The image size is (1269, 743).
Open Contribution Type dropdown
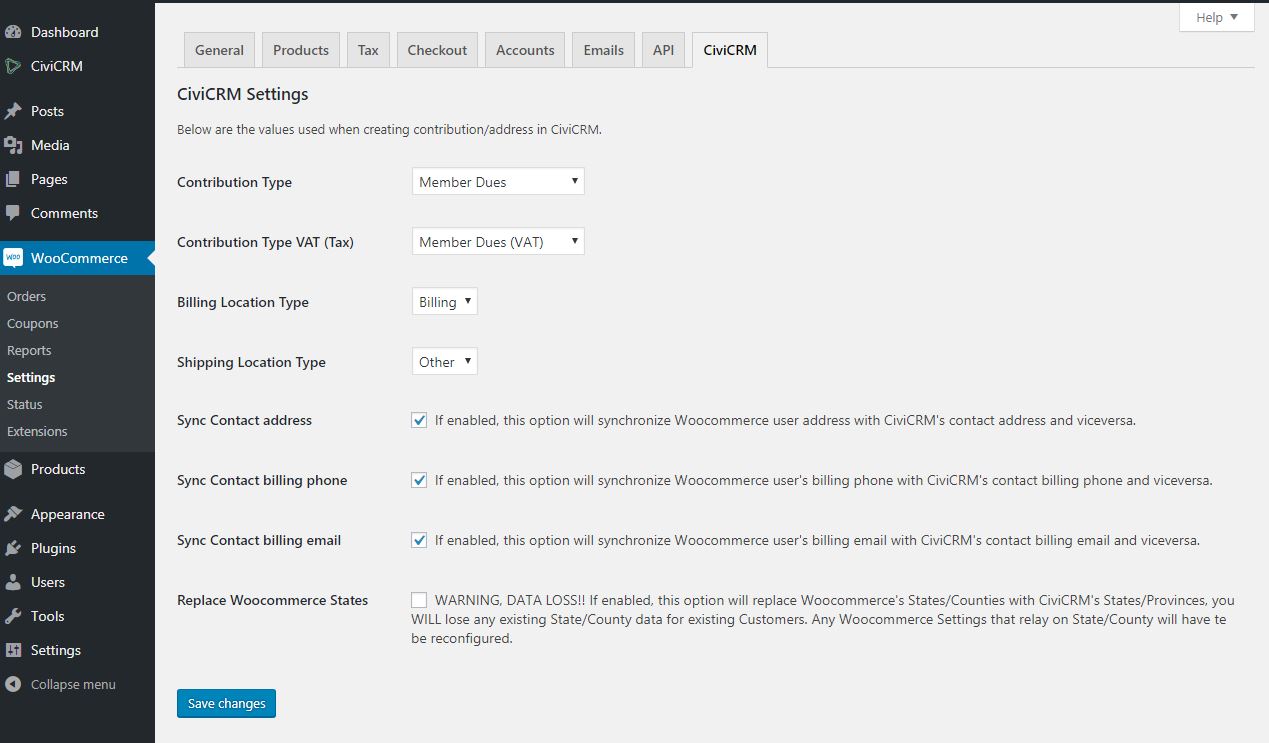pos(498,182)
